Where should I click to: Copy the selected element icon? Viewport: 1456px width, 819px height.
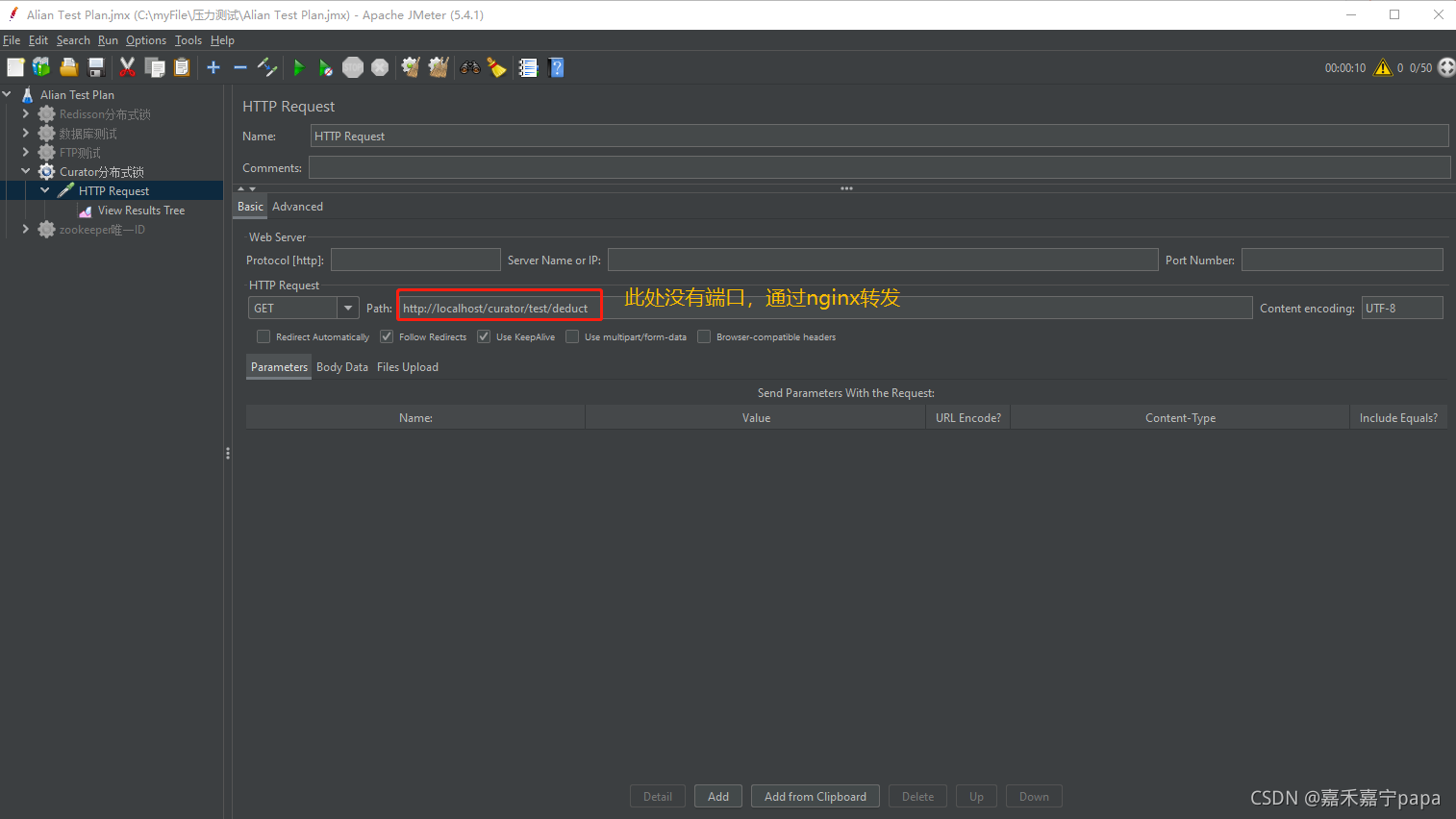155,67
